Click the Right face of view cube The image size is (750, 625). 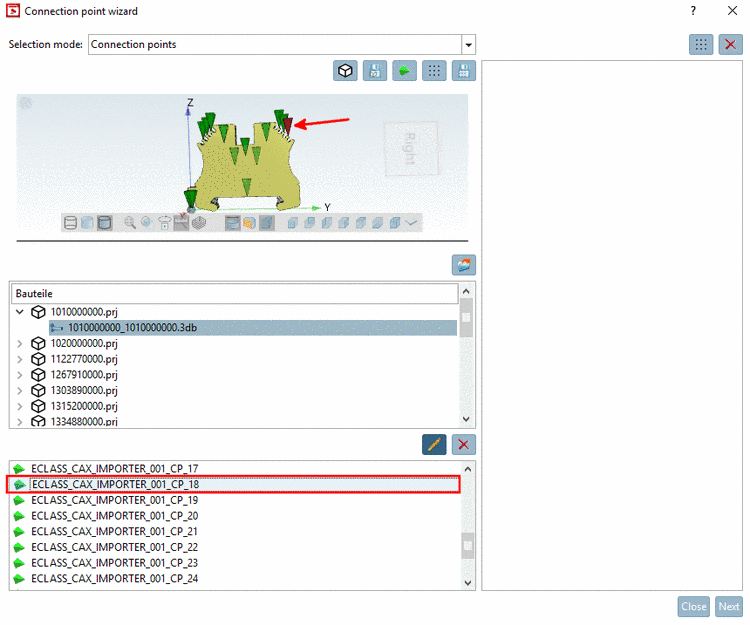[x=411, y=149]
